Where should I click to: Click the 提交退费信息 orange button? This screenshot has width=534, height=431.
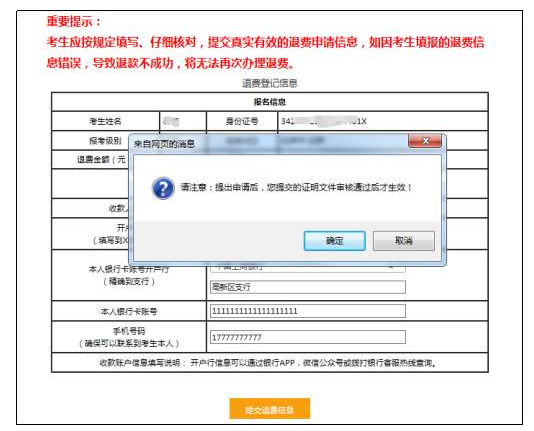[270, 409]
